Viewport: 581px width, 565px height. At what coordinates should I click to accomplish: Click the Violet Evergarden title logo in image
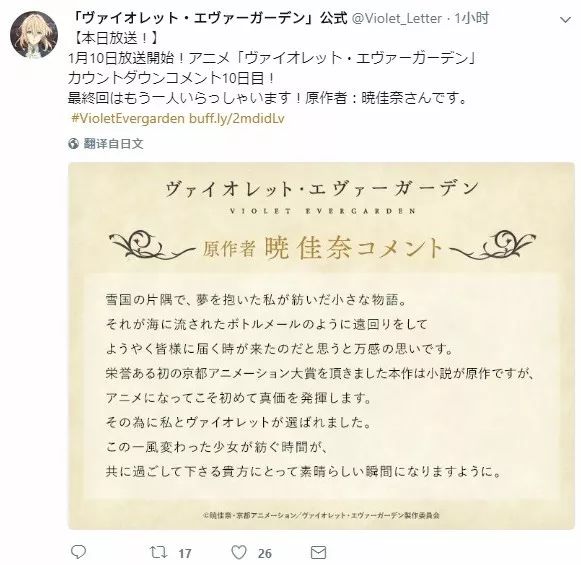322,196
